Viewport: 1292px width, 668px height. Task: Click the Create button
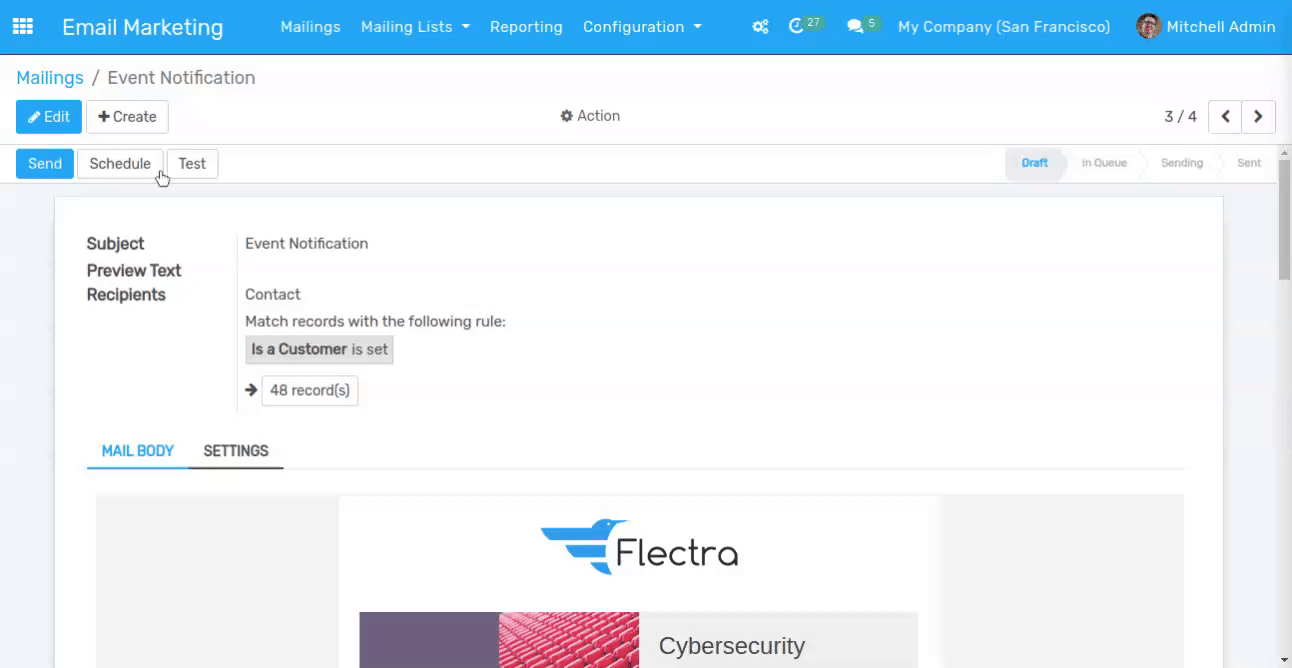pos(127,117)
